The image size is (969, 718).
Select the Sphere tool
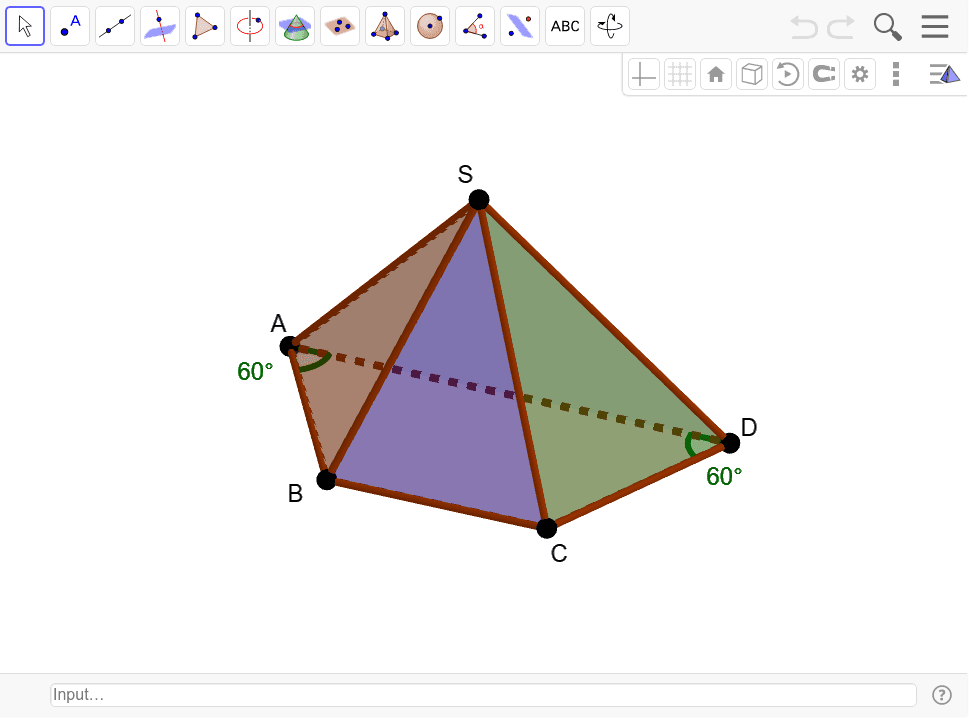[x=430, y=26]
